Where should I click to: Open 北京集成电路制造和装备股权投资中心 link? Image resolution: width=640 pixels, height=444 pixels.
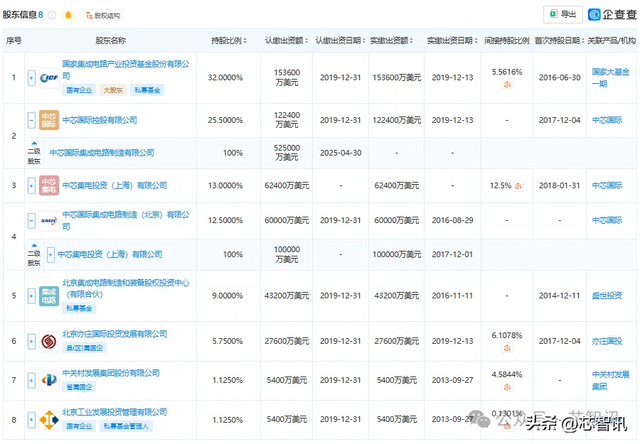pyautogui.click(x=126, y=289)
